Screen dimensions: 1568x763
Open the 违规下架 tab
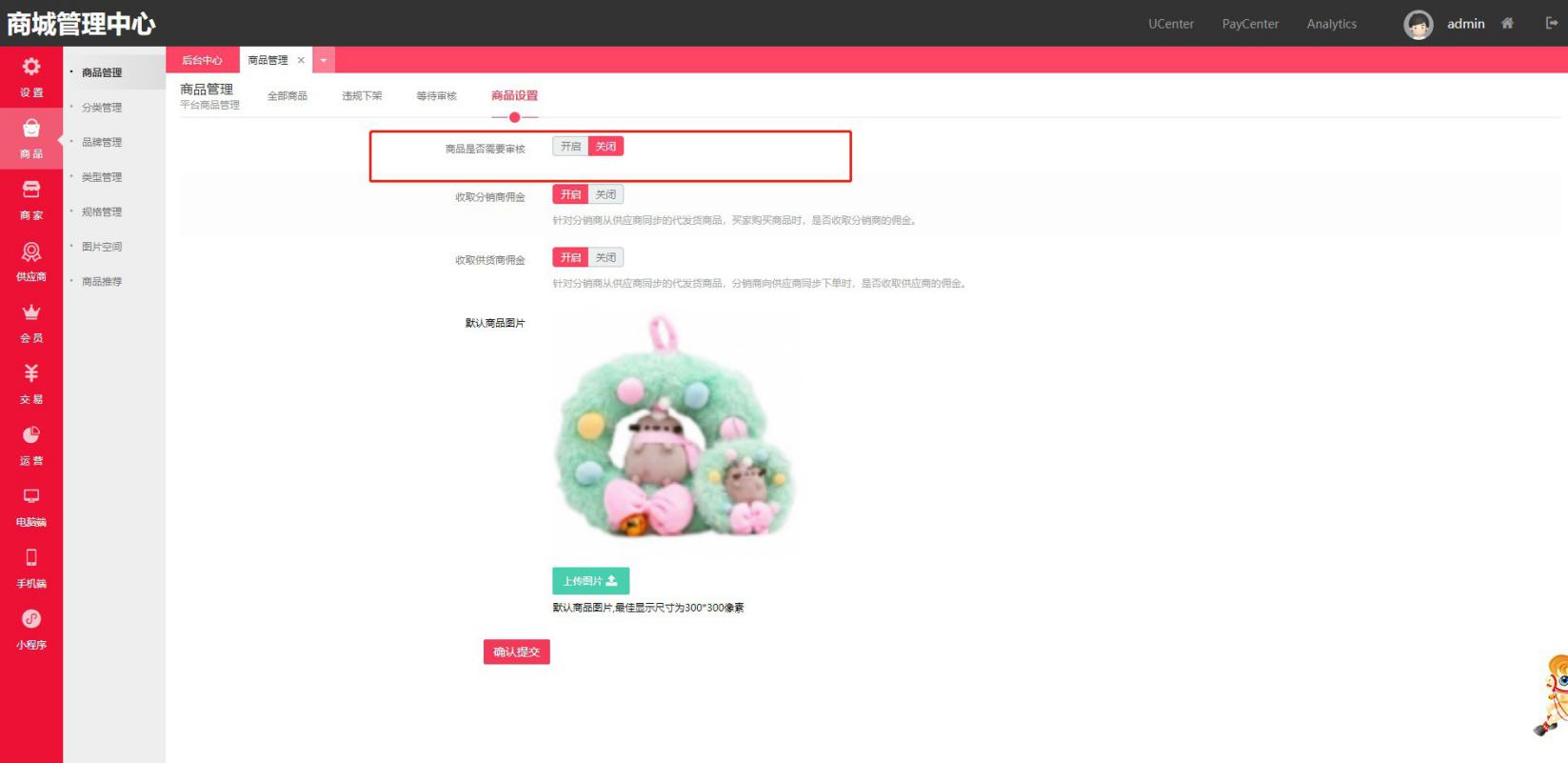(x=362, y=96)
